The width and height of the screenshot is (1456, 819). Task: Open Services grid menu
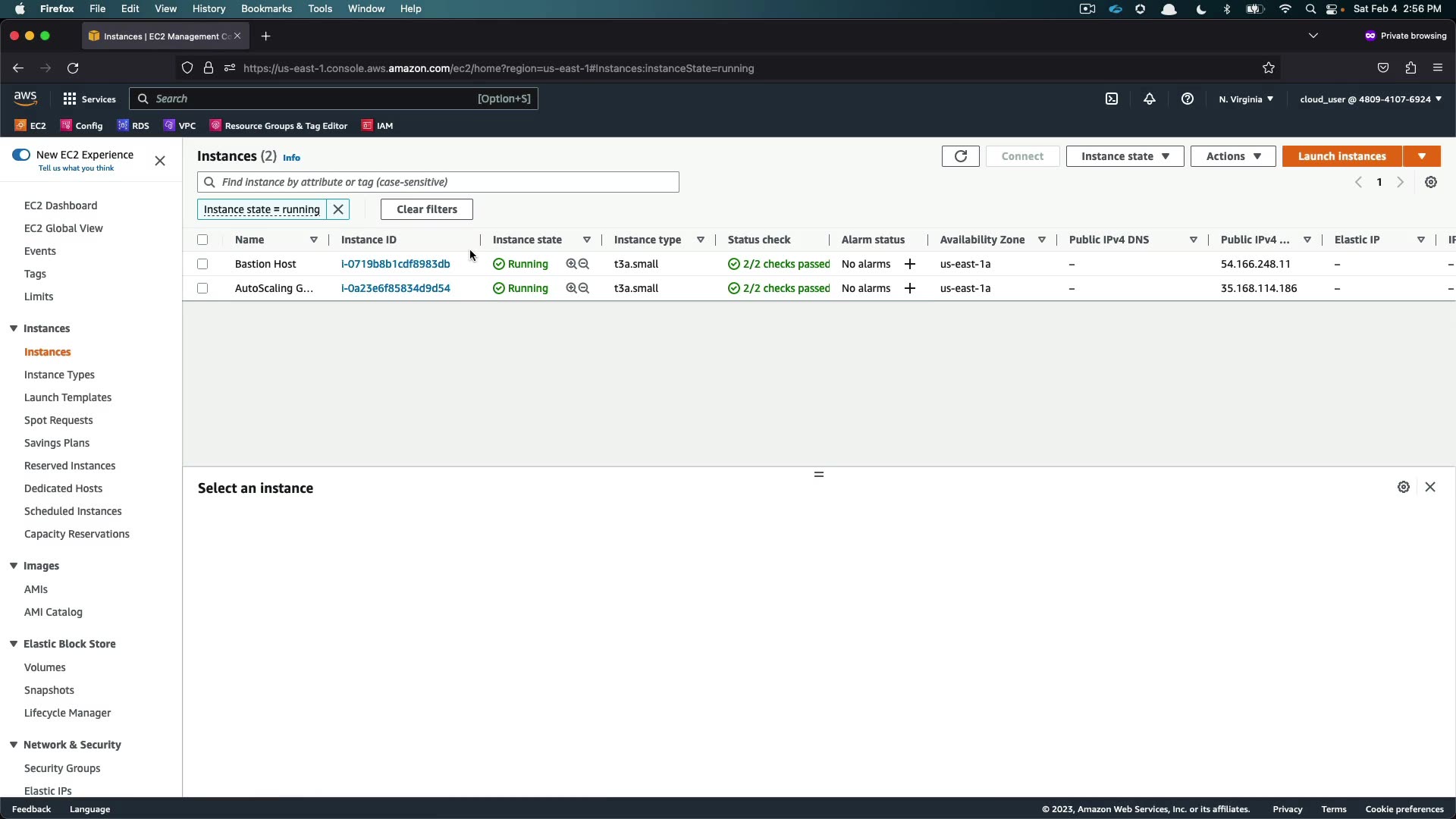point(70,99)
